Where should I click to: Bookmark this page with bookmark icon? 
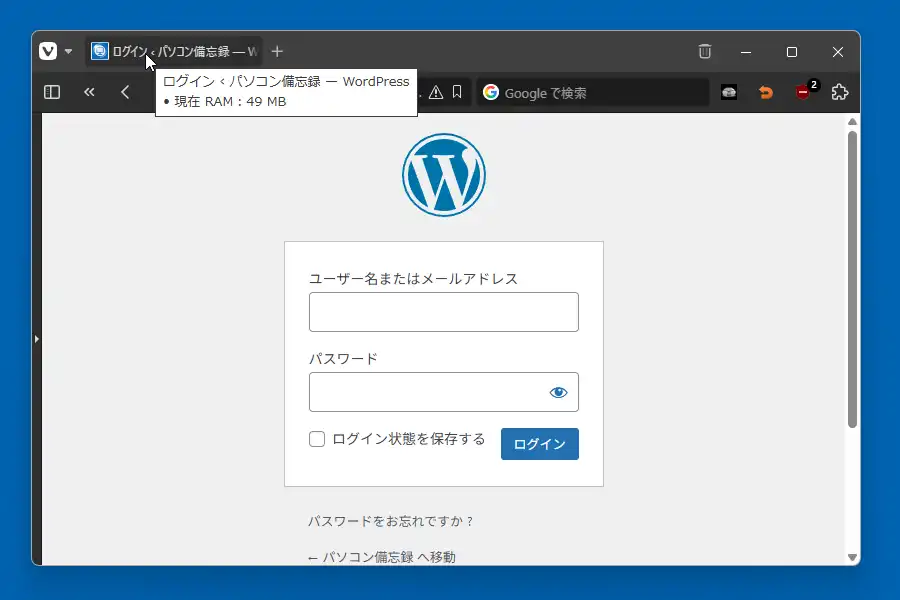[457, 92]
